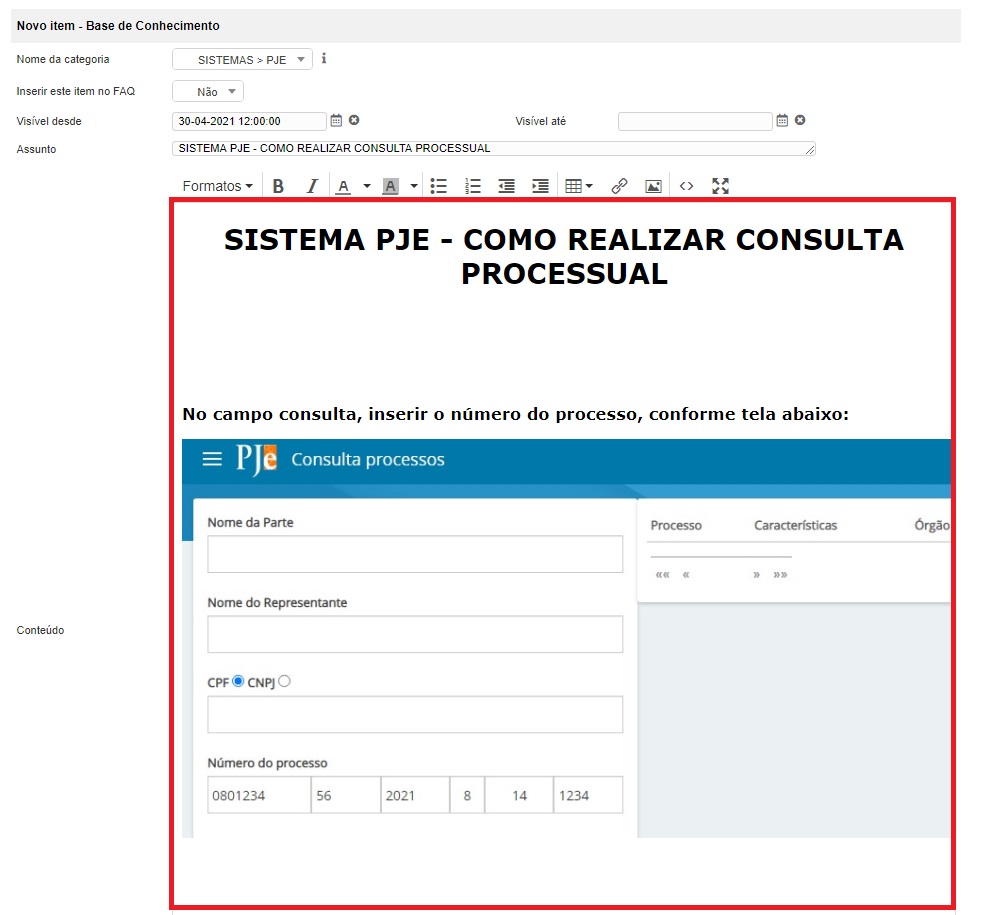
Task: Select the CPF radio button
Action: [238, 682]
